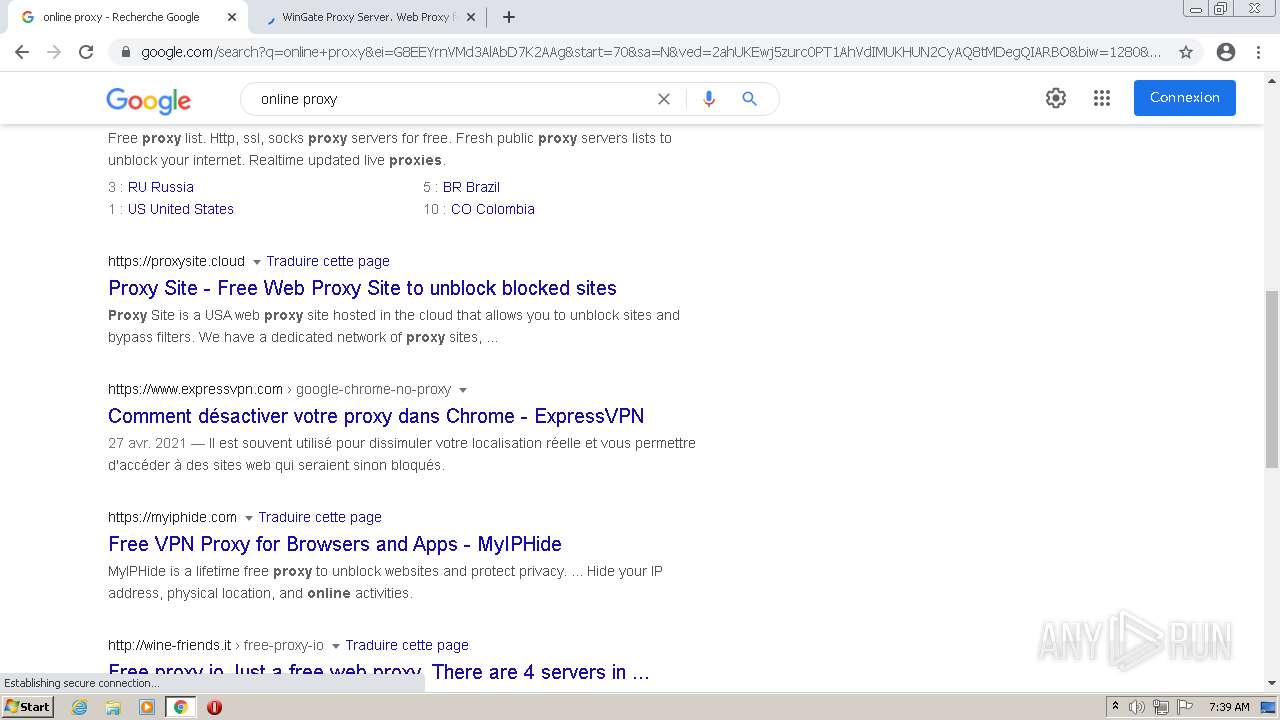The height and width of the screenshot is (720, 1280).
Task: Open Google search settings gear
Action: point(1056,98)
